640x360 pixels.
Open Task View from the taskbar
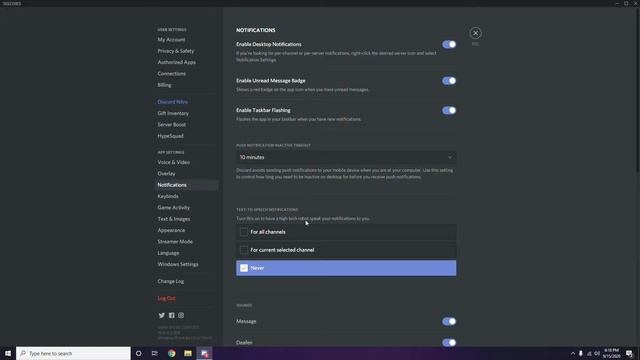pyautogui.click(x=155, y=353)
